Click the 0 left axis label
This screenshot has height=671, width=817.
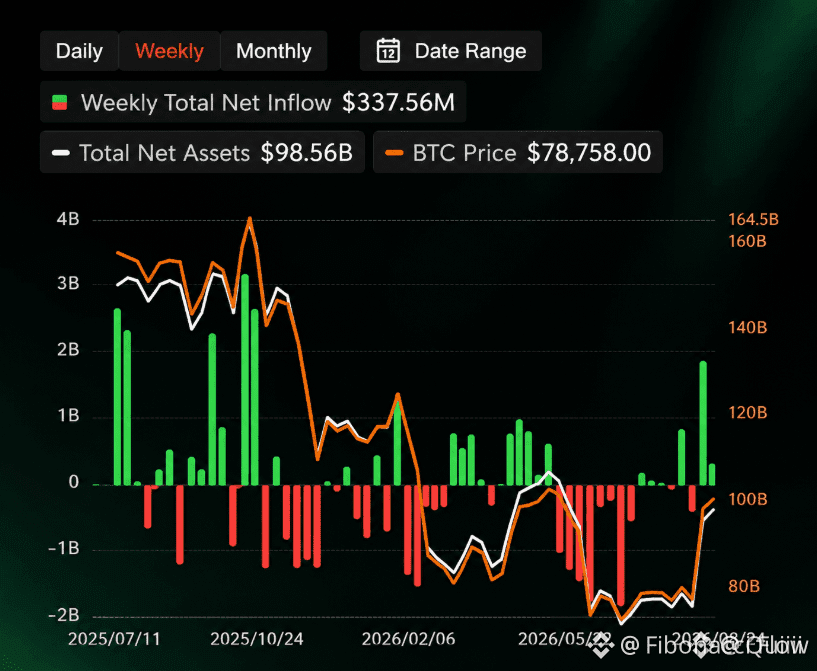click(x=73, y=482)
